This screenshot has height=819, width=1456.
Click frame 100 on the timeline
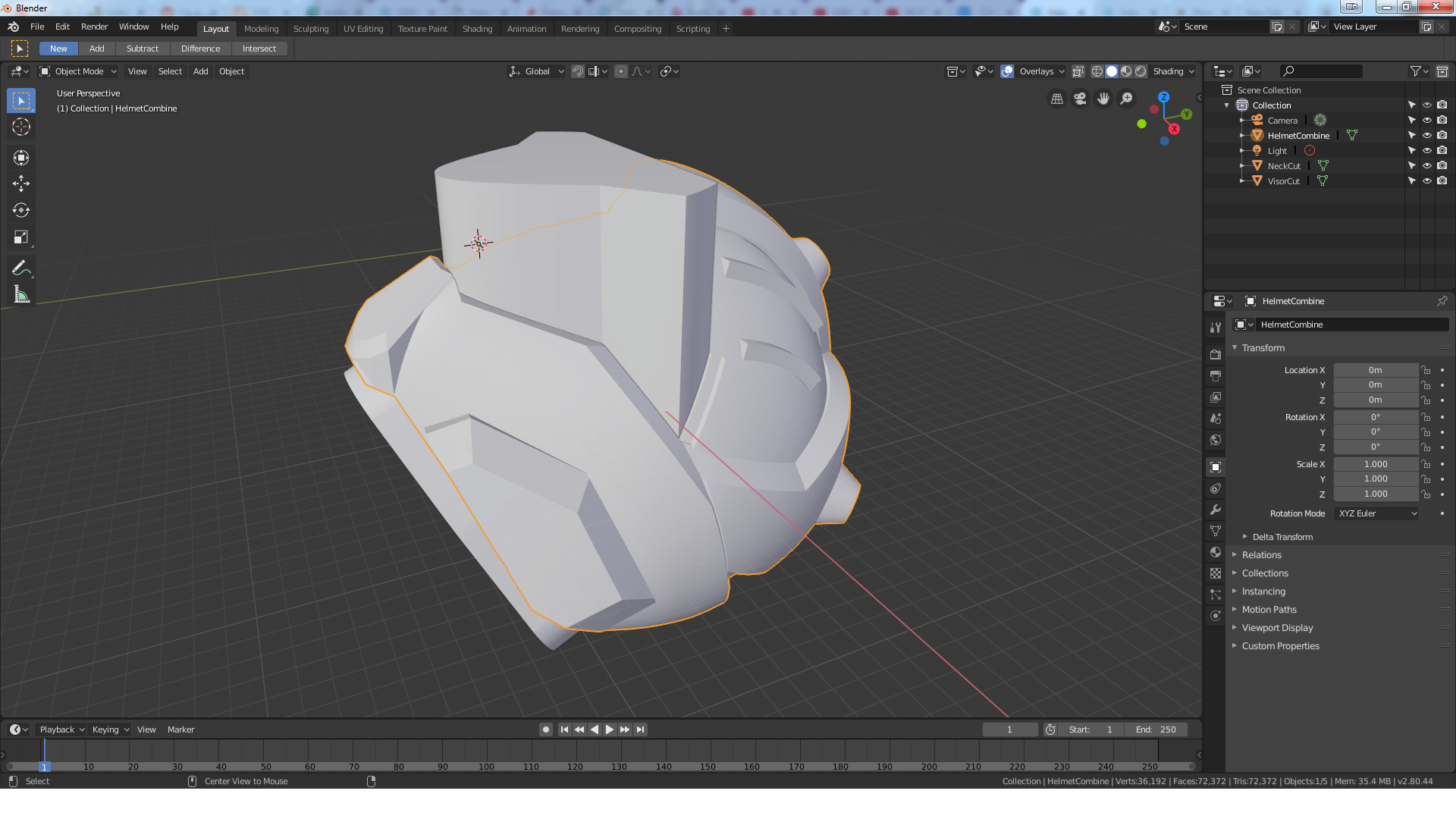point(487,766)
